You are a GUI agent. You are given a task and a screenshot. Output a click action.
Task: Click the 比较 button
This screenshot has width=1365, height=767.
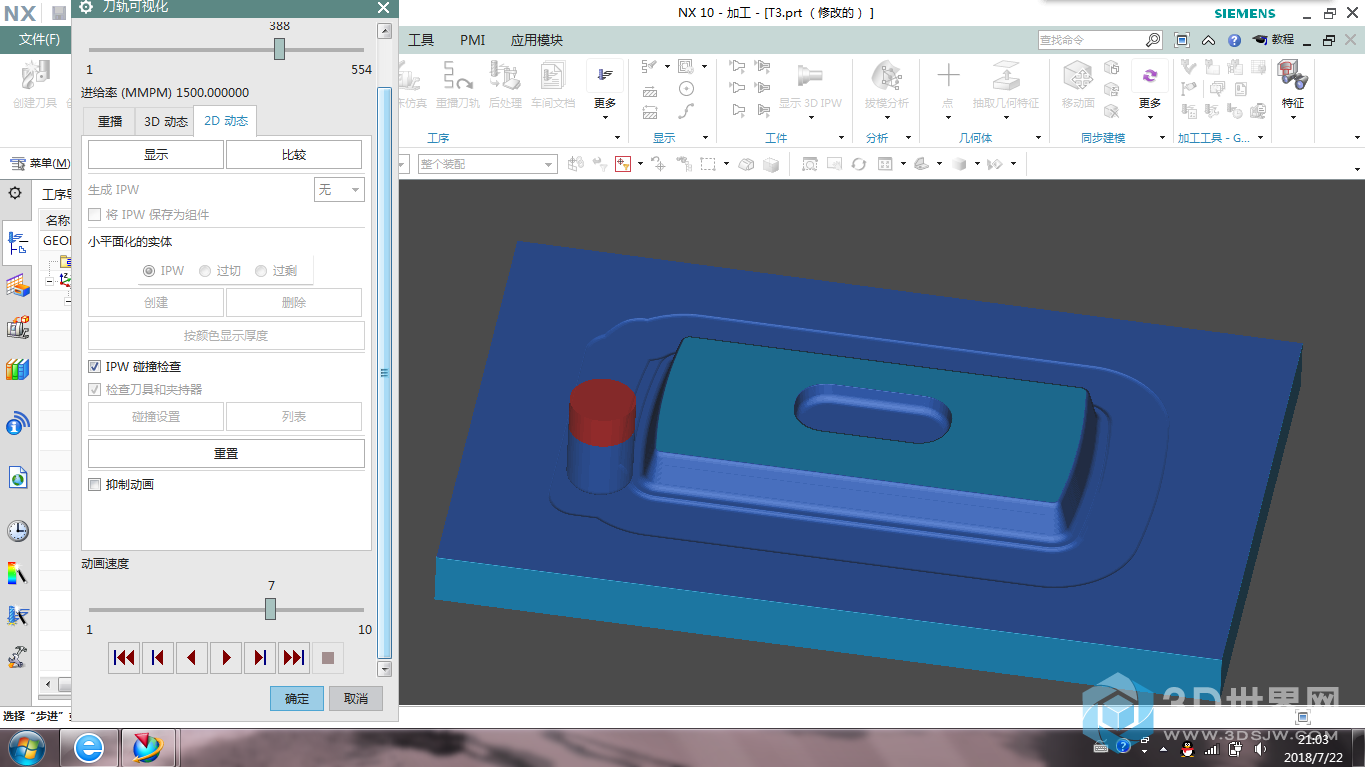[294, 155]
